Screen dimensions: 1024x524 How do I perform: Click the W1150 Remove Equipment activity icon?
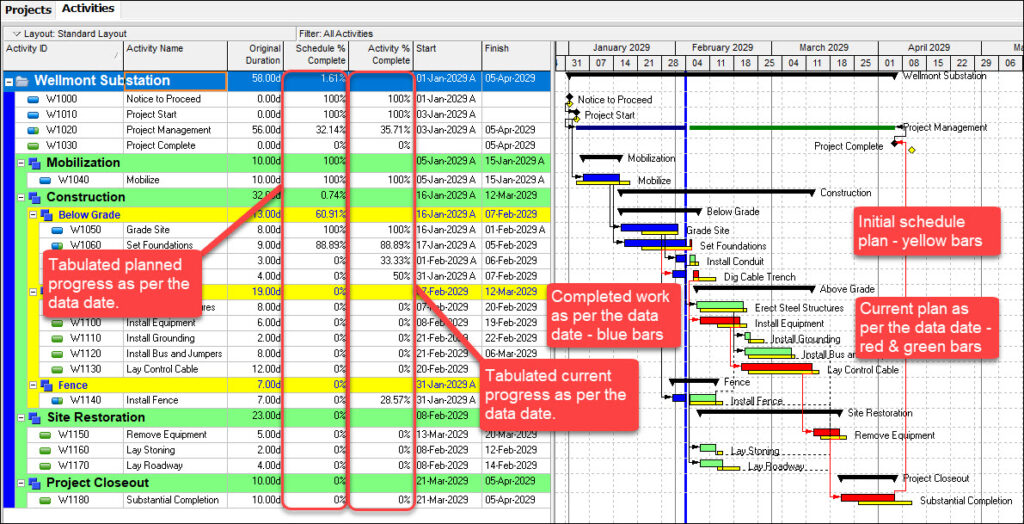coord(45,435)
